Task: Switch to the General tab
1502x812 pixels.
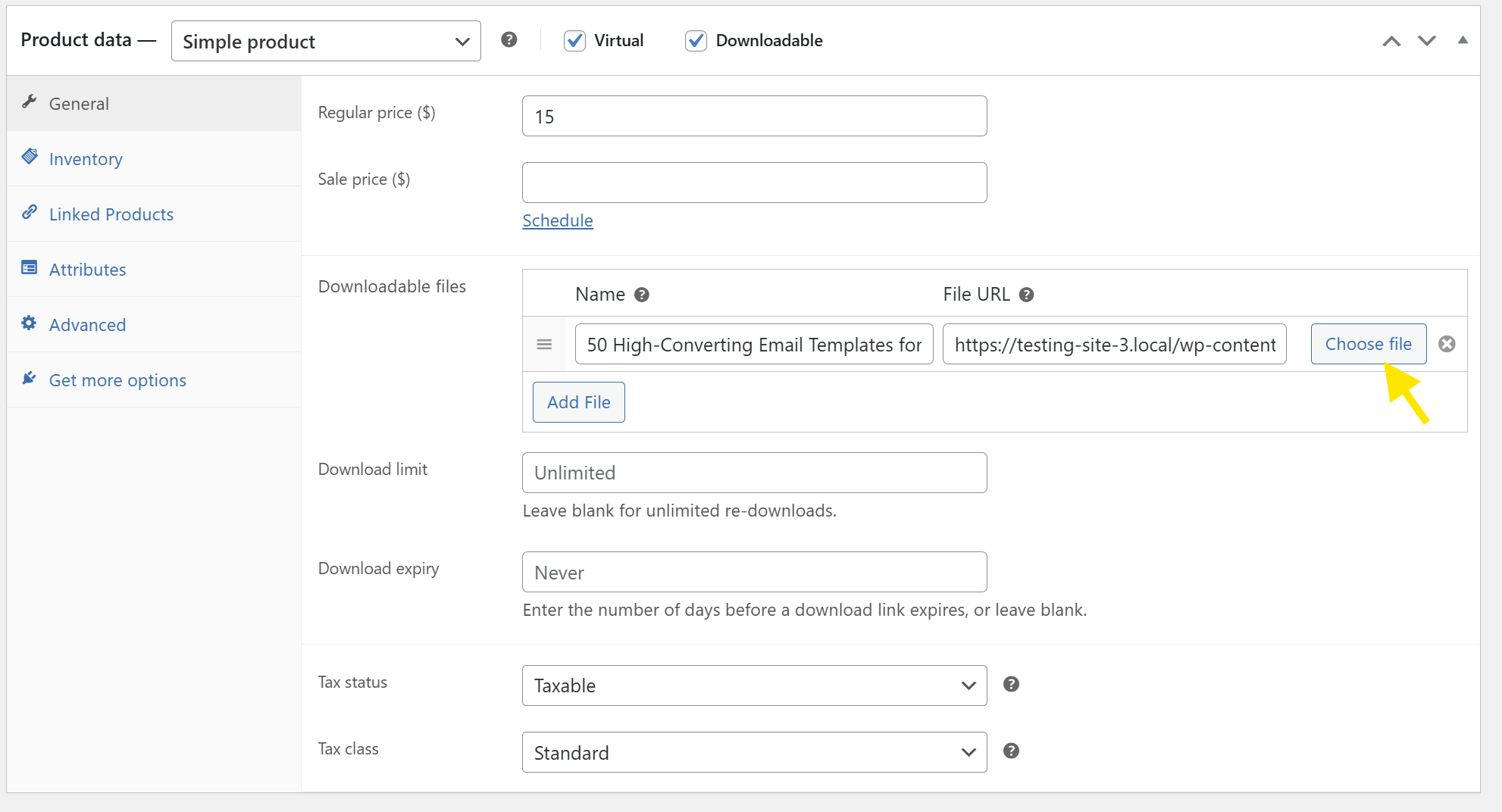Action: click(x=154, y=103)
